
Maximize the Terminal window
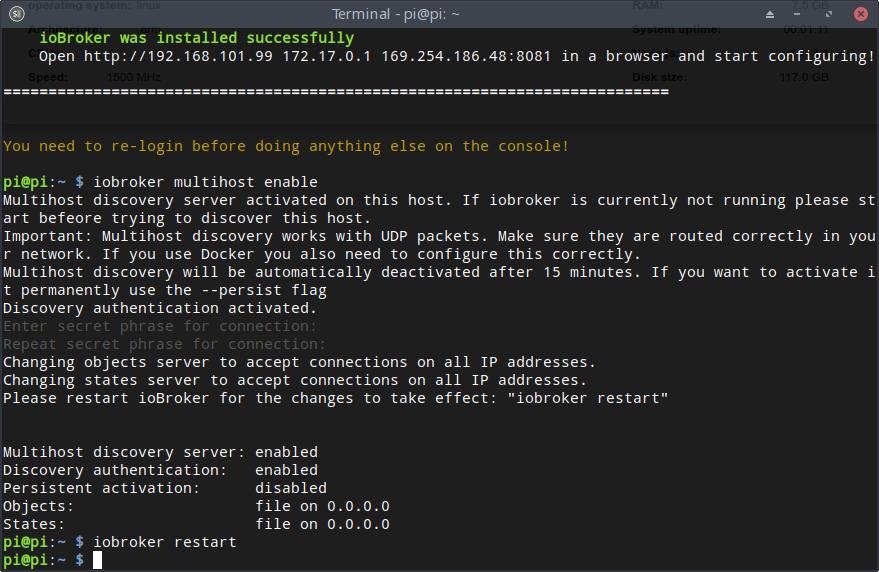[x=829, y=14]
